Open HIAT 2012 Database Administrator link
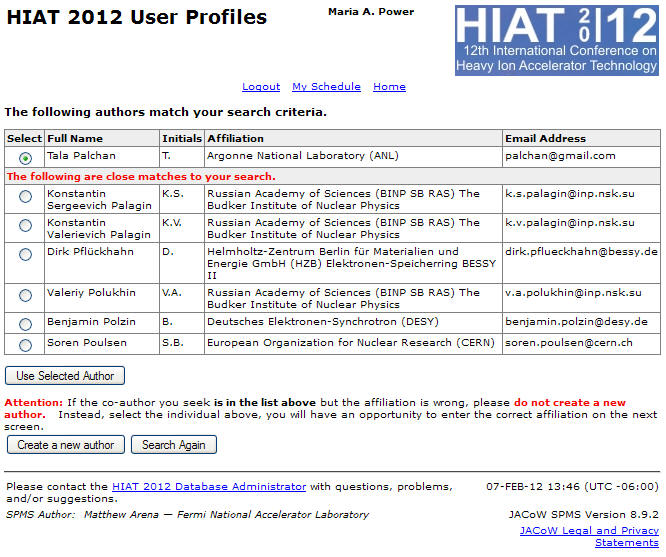 click(x=209, y=486)
